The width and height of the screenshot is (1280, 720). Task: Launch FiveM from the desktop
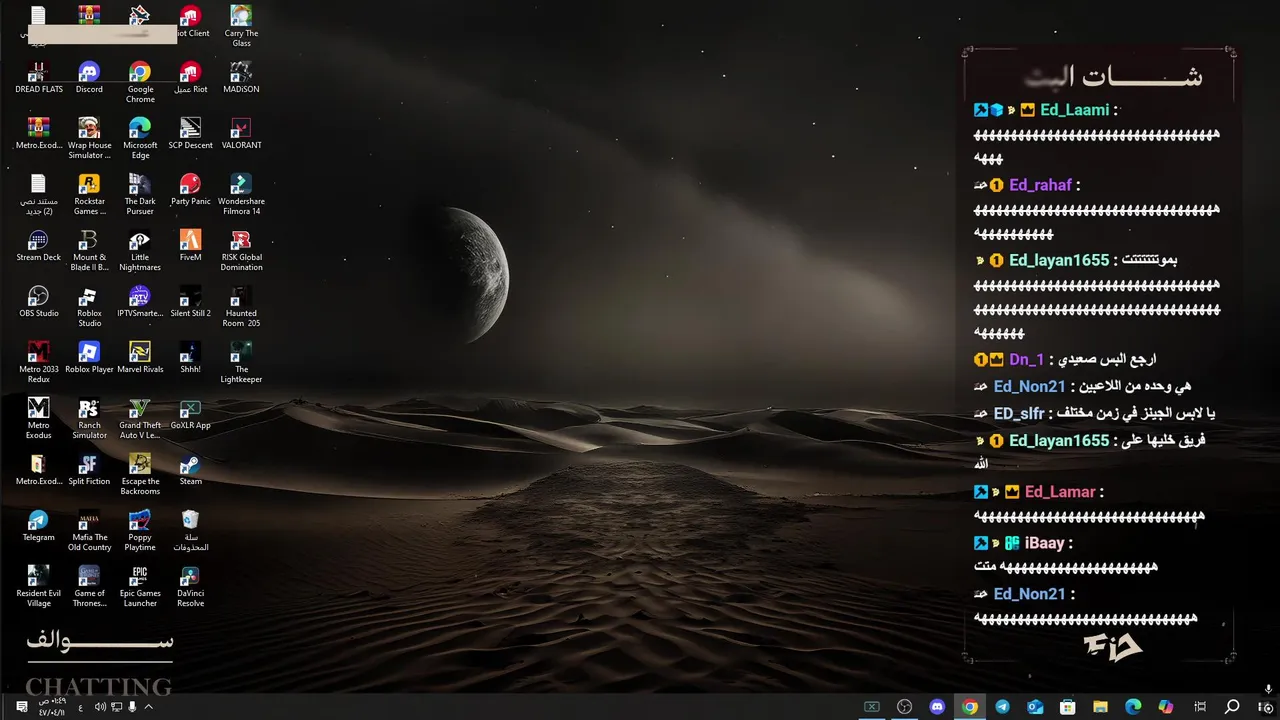coord(190,245)
